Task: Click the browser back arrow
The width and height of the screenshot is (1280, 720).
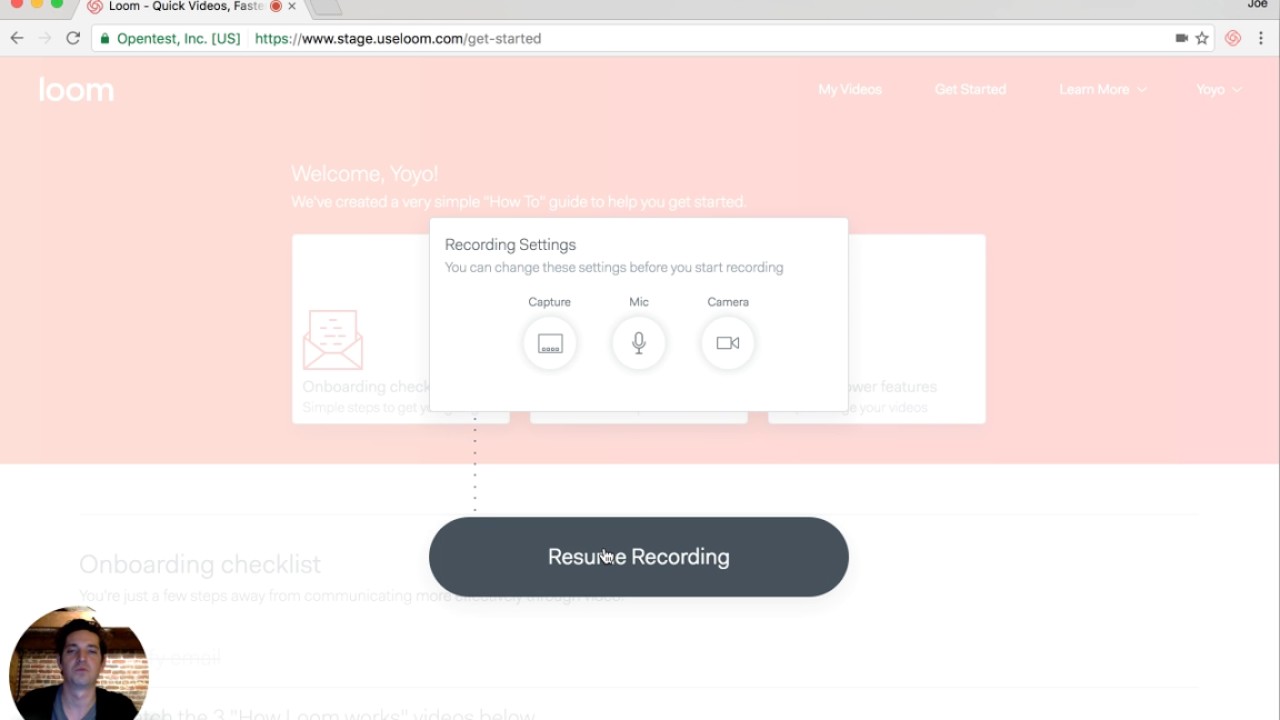Action: [17, 38]
